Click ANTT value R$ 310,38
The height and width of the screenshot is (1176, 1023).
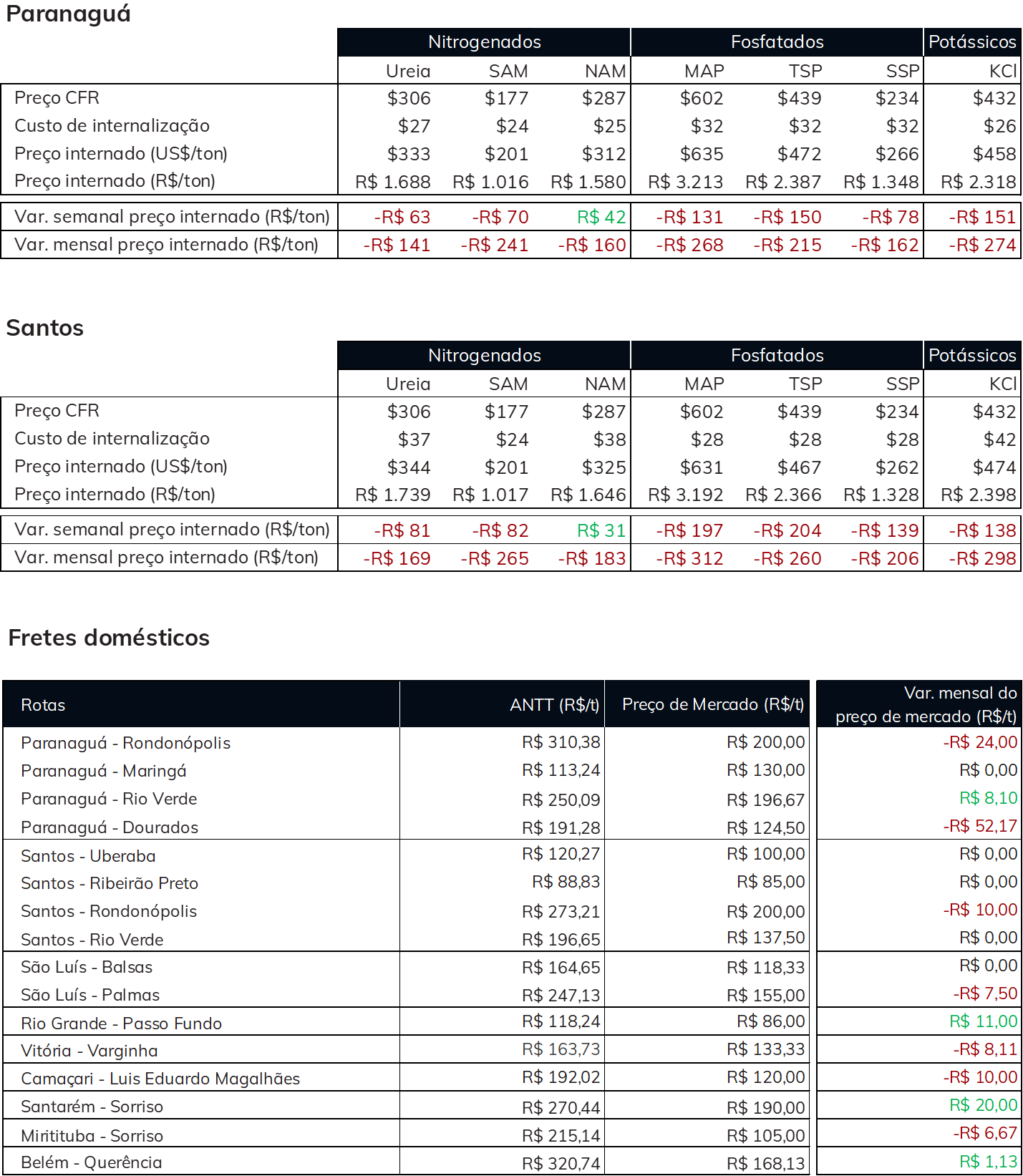tap(561, 742)
